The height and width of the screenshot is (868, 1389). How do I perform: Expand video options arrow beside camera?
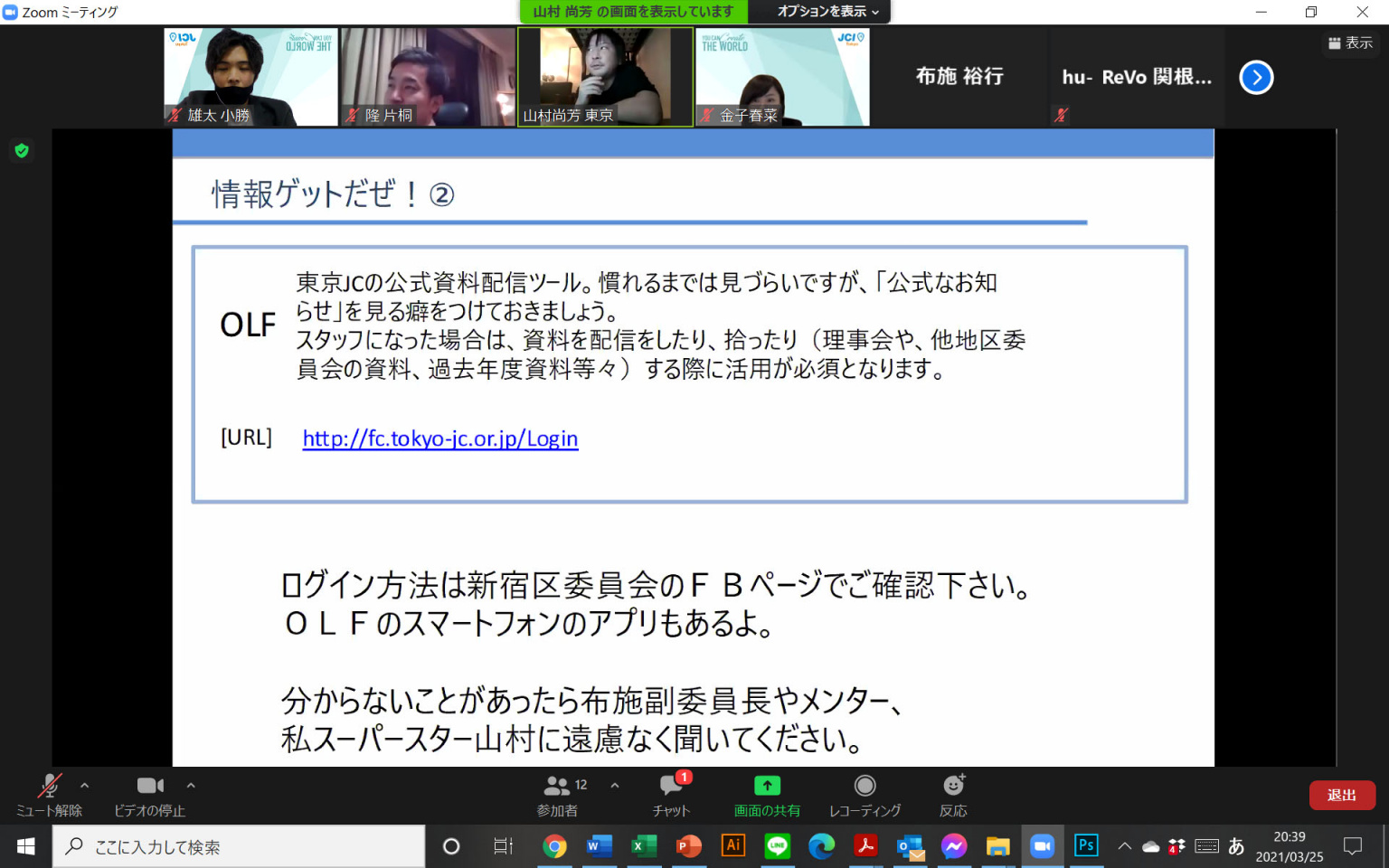[191, 786]
